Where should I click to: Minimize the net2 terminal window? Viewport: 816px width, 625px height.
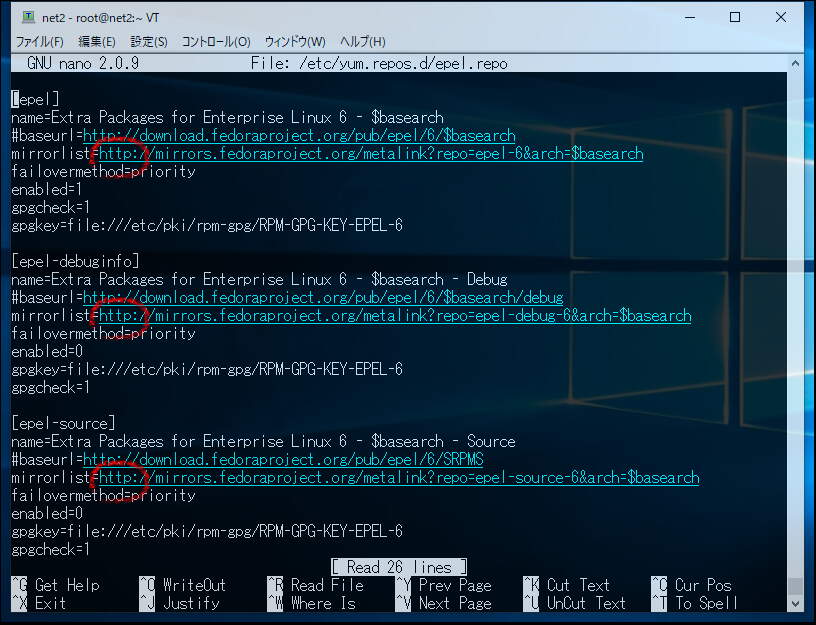click(690, 17)
